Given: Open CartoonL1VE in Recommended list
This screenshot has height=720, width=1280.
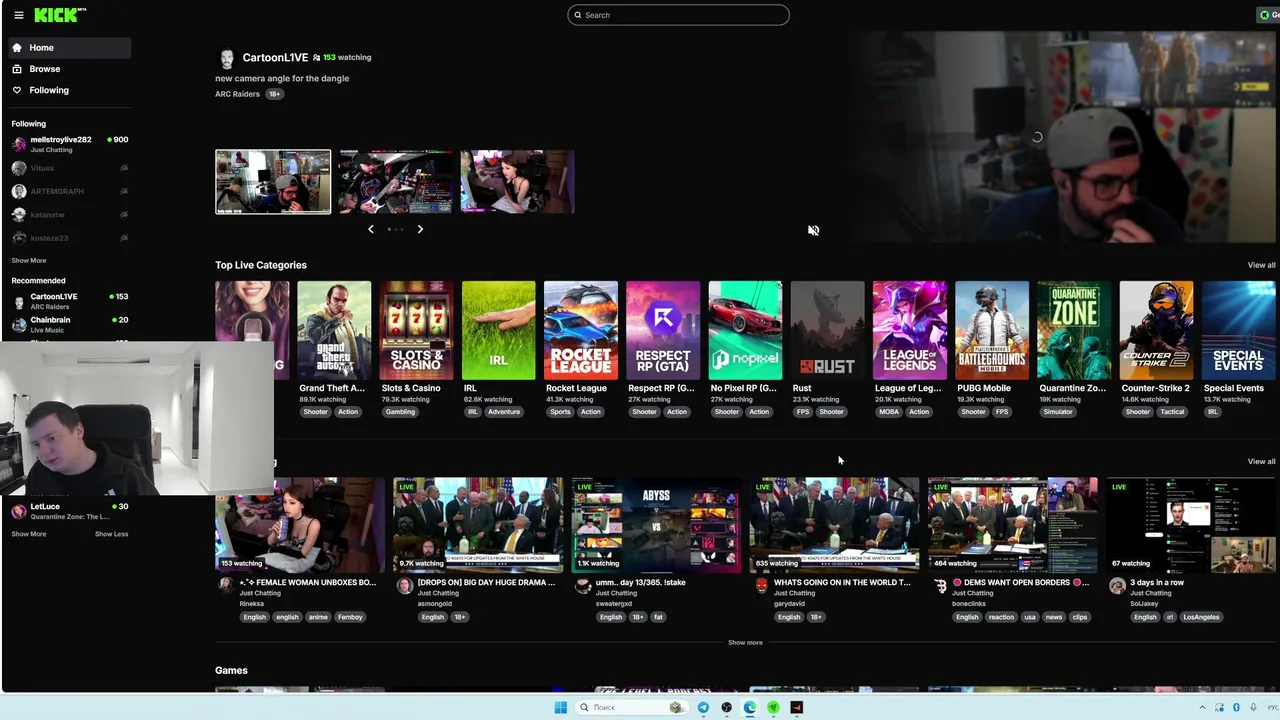Looking at the screenshot, I should (69, 301).
